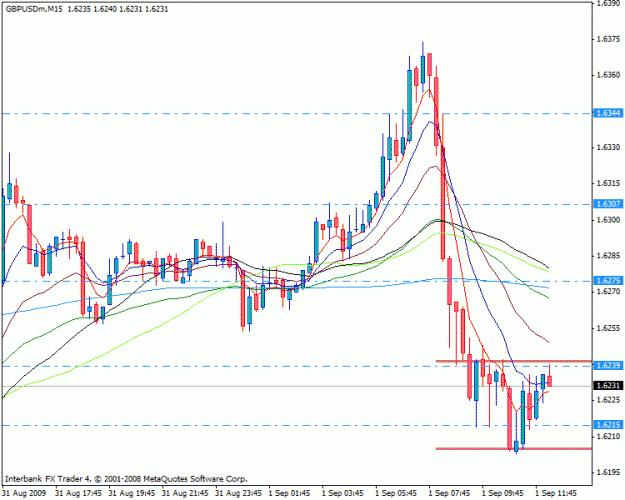The width and height of the screenshot is (625, 500).
Task: Select the 1.6275 blue price level label
Action: pyautogui.click(x=608, y=281)
